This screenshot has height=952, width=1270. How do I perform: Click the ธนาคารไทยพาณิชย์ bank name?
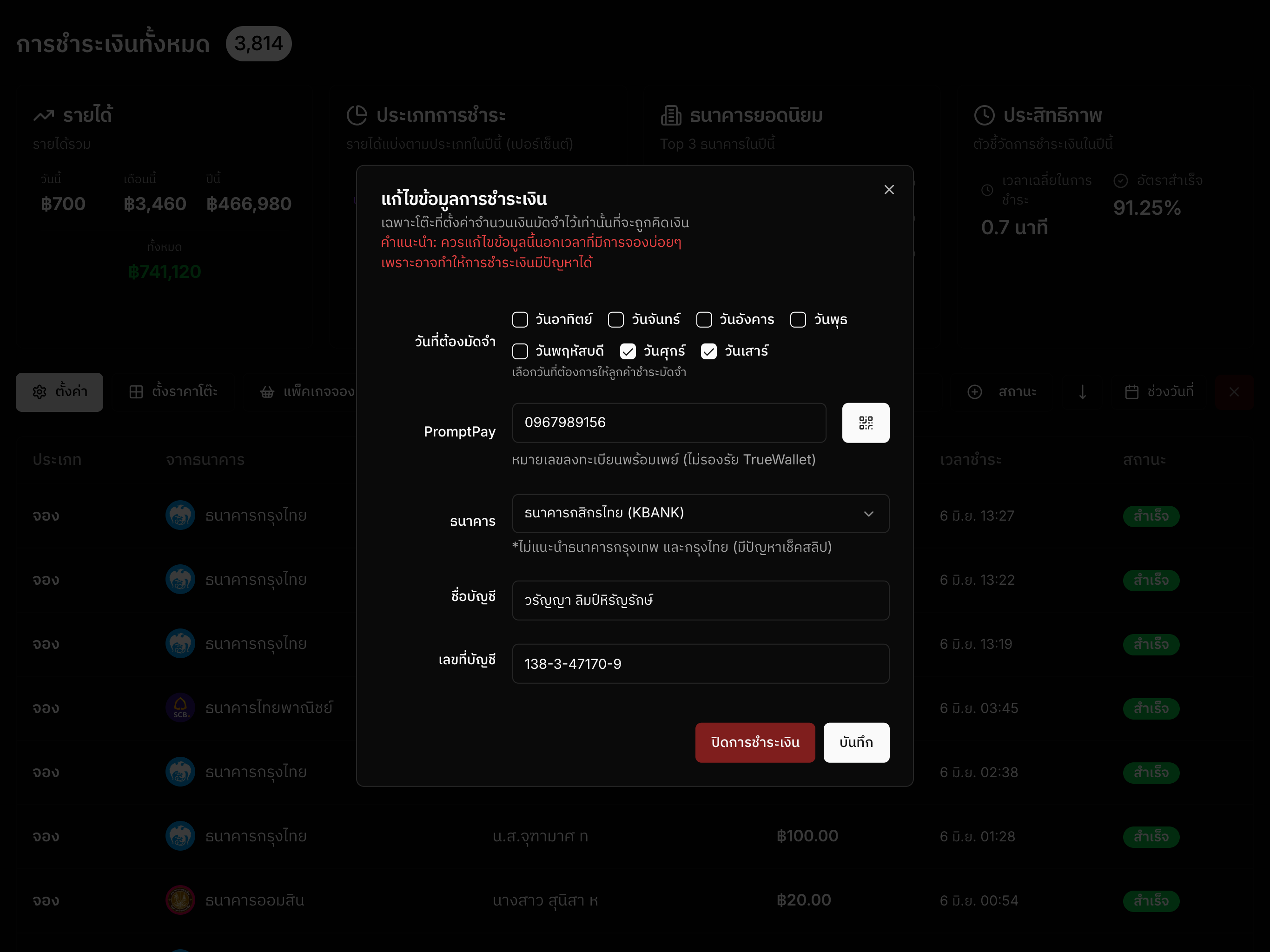click(269, 708)
